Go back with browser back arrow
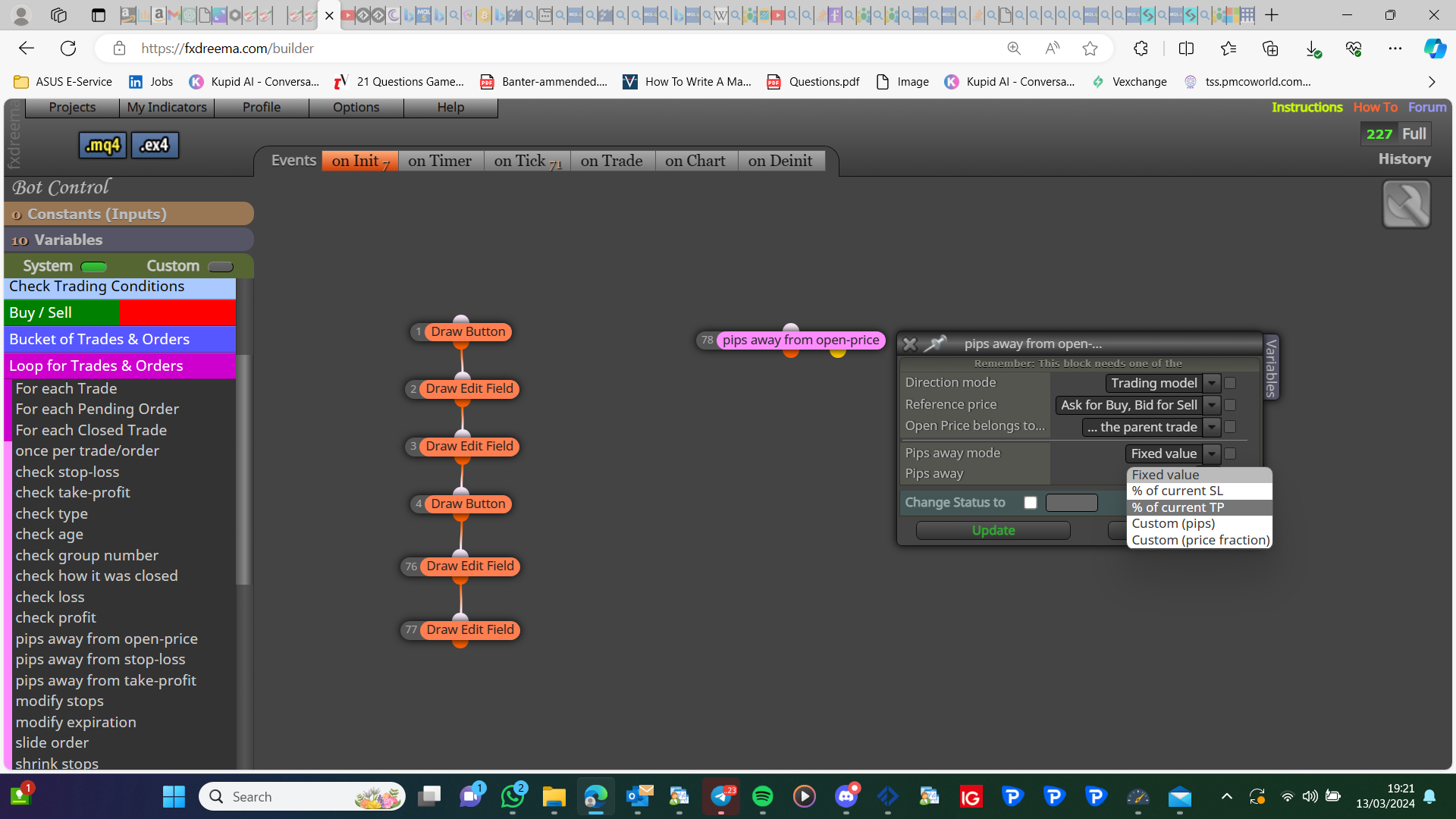This screenshot has height=819, width=1456. (x=27, y=49)
